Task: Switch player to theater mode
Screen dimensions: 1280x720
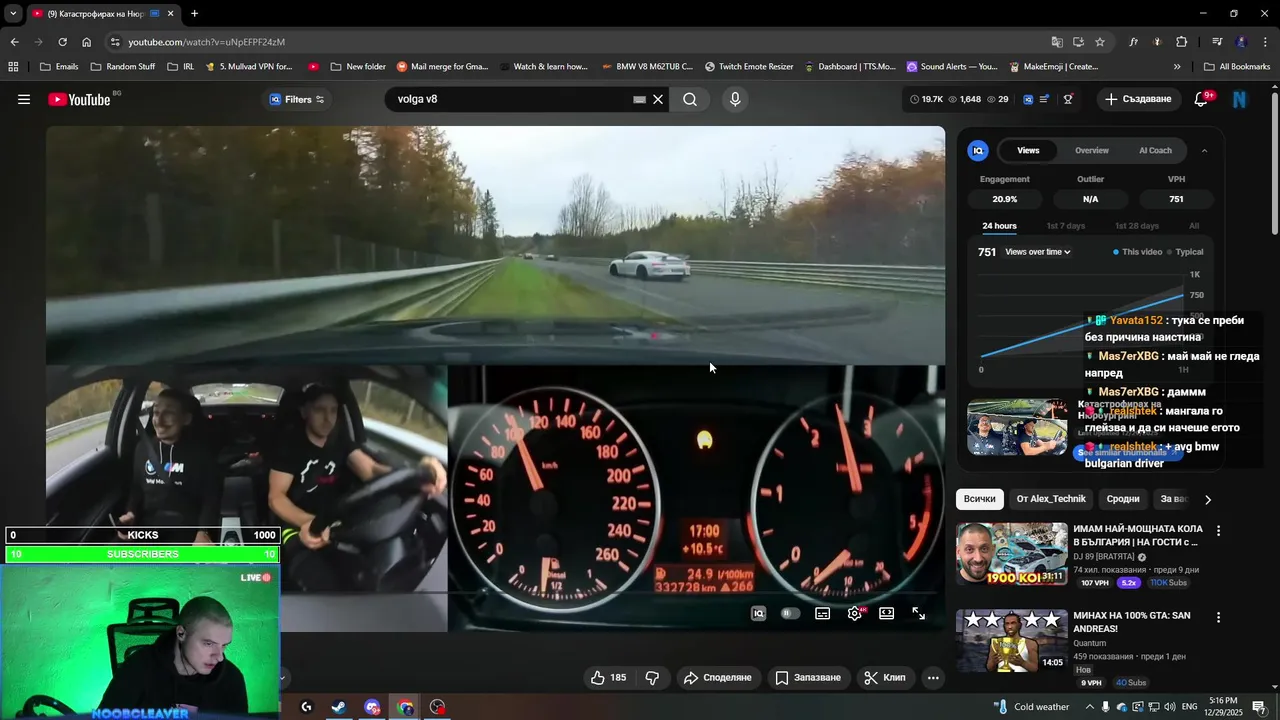Action: tap(886, 613)
